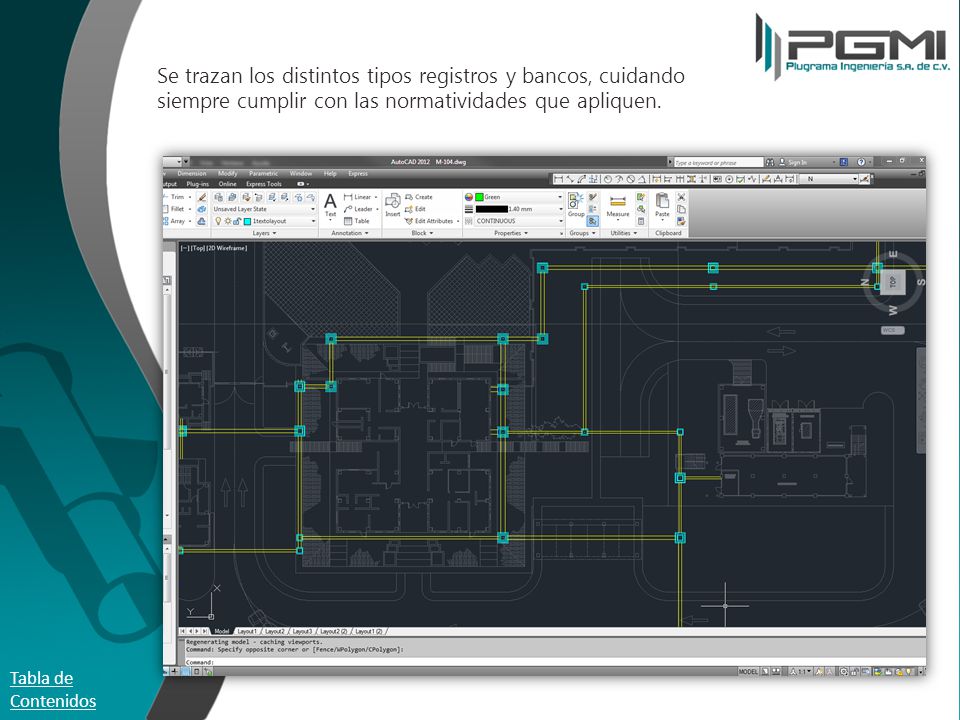Open the Modify menu
The image size is (960, 720).
(227, 173)
